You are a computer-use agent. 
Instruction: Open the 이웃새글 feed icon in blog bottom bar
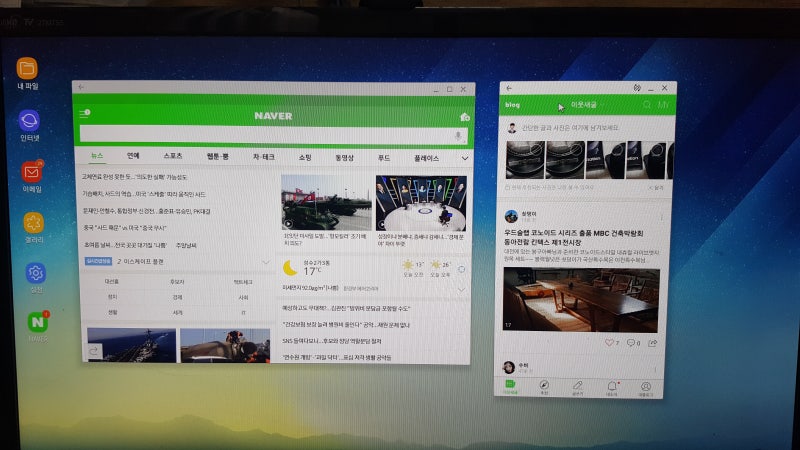point(510,386)
